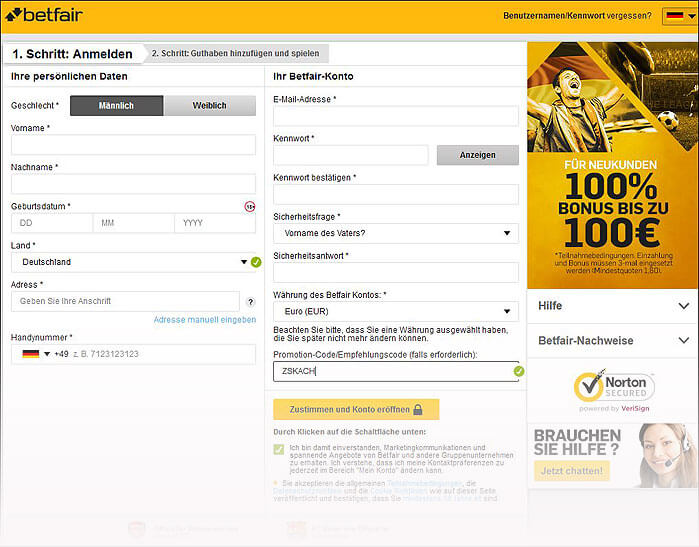This screenshot has width=699, height=547.
Task: Click the 100% Bonus promotional banner
Action: [x=613, y=165]
